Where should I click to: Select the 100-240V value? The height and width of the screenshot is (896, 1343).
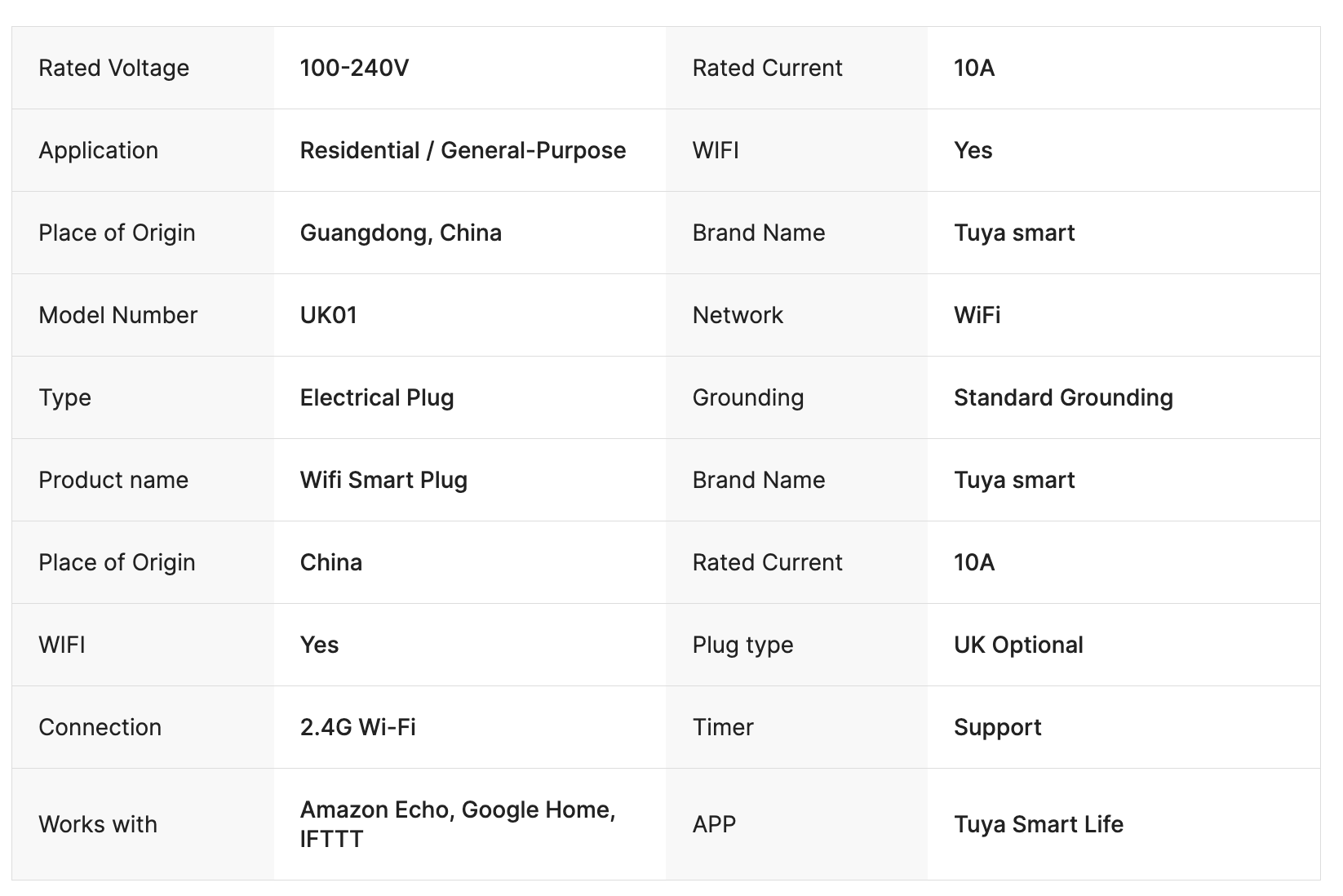354,68
